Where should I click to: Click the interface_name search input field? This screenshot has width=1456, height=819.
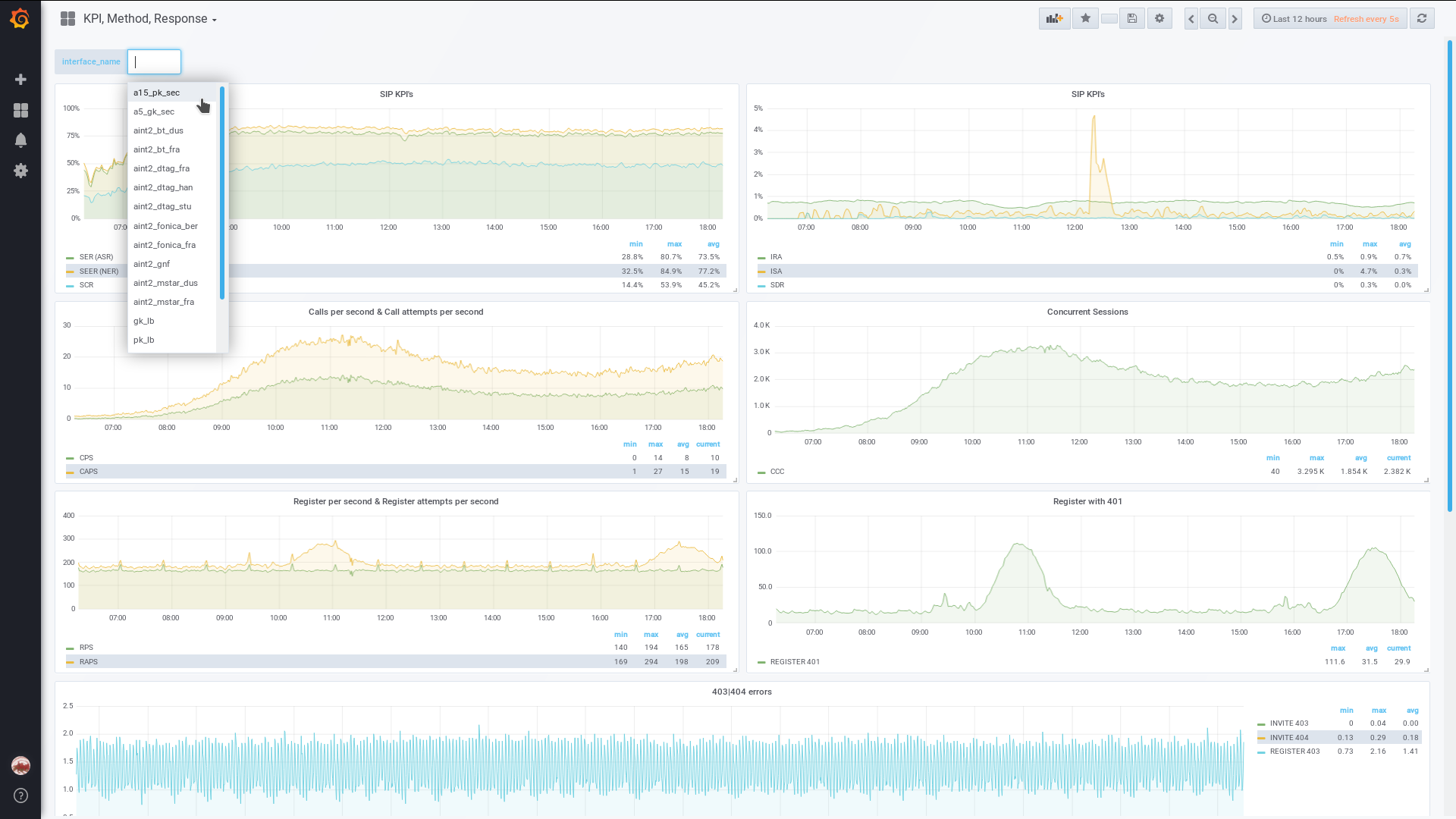tap(154, 62)
